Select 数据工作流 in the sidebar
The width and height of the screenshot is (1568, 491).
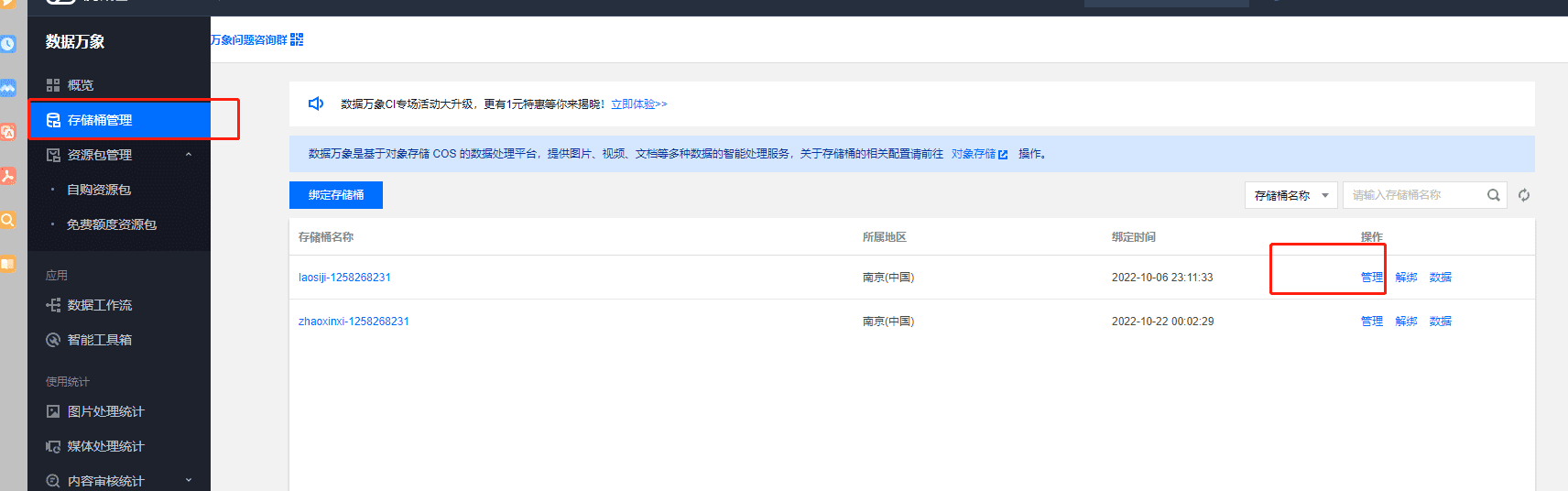click(99, 305)
